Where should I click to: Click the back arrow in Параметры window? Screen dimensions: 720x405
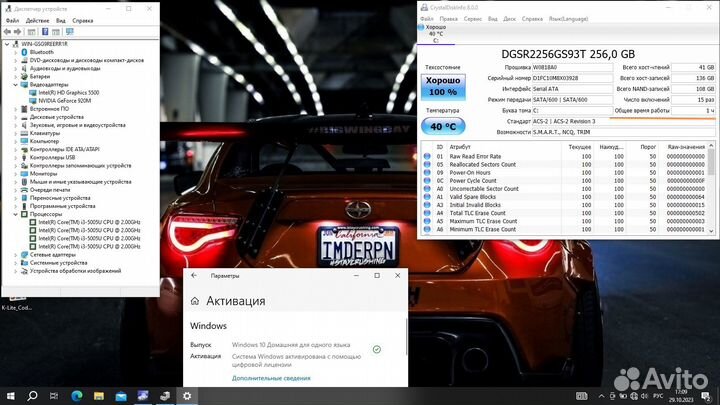194,276
